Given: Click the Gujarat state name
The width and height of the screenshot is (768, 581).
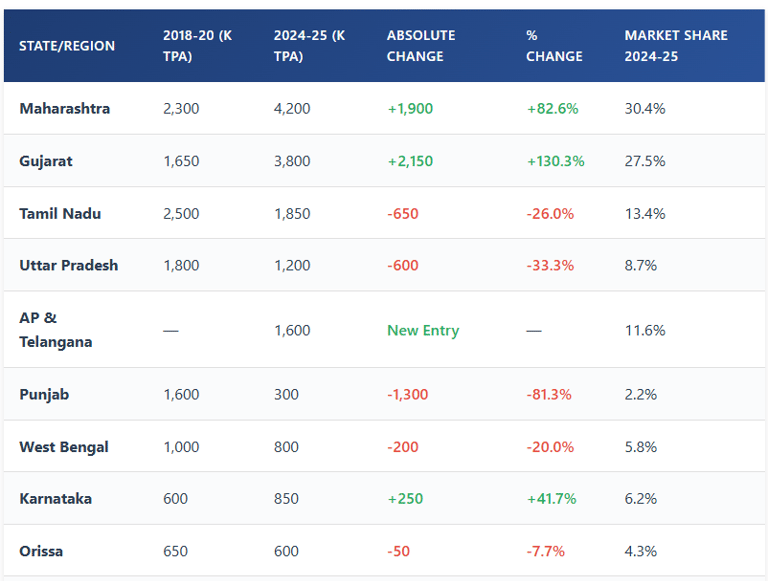Looking at the screenshot, I should 46,161.
